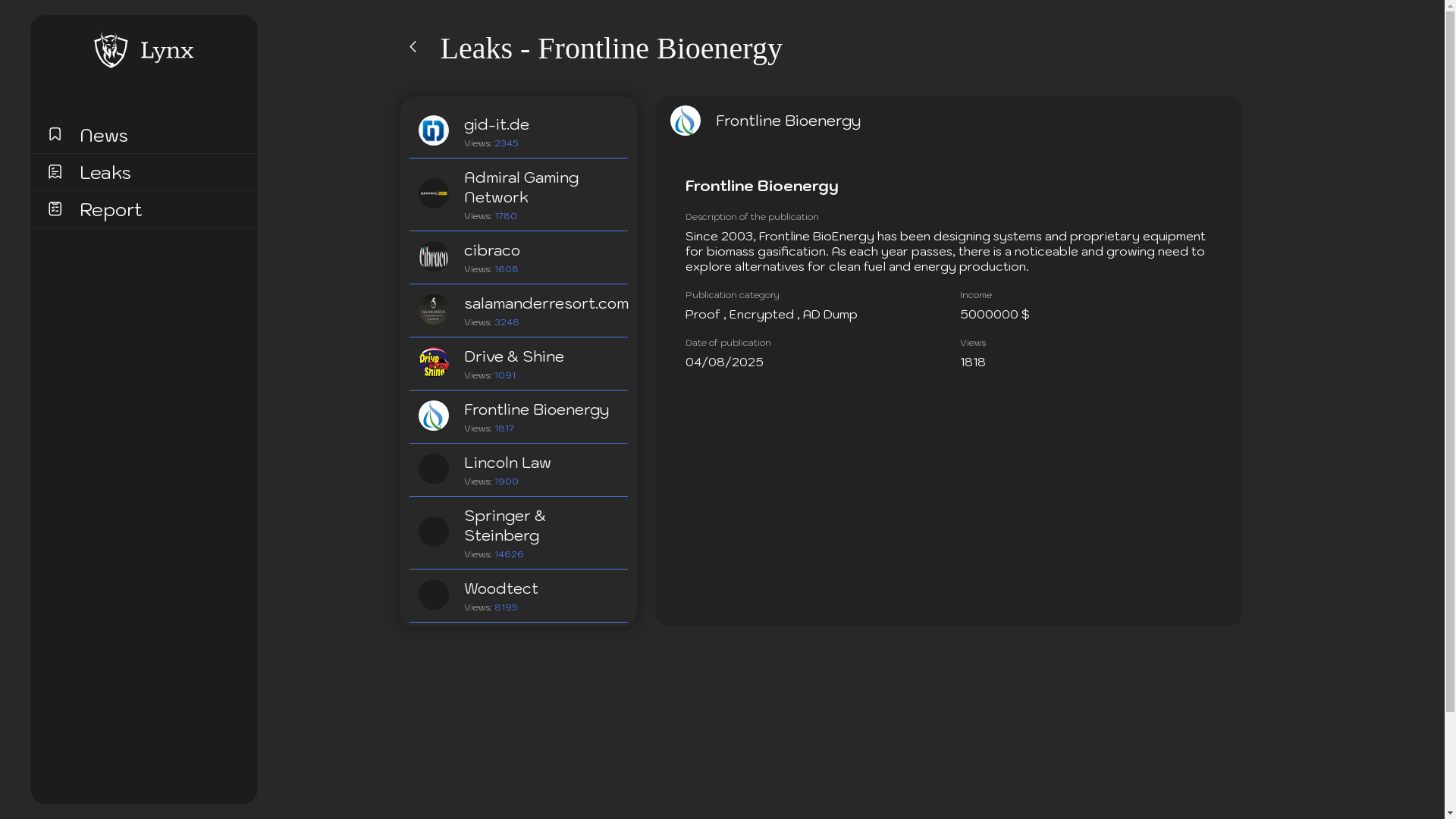The image size is (1456, 819).
Task: Click the News bookmark icon
Action: point(55,134)
